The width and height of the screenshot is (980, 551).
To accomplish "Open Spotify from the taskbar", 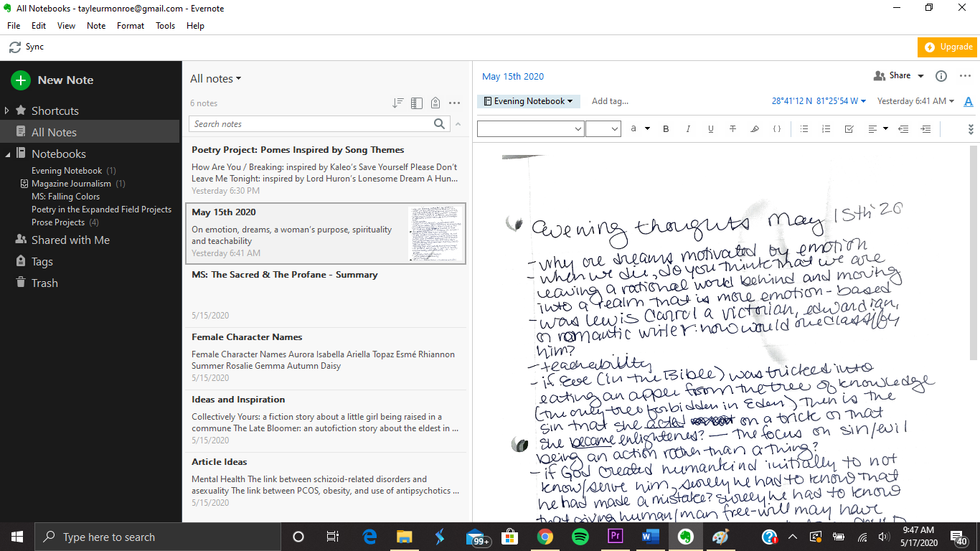I will (580, 537).
